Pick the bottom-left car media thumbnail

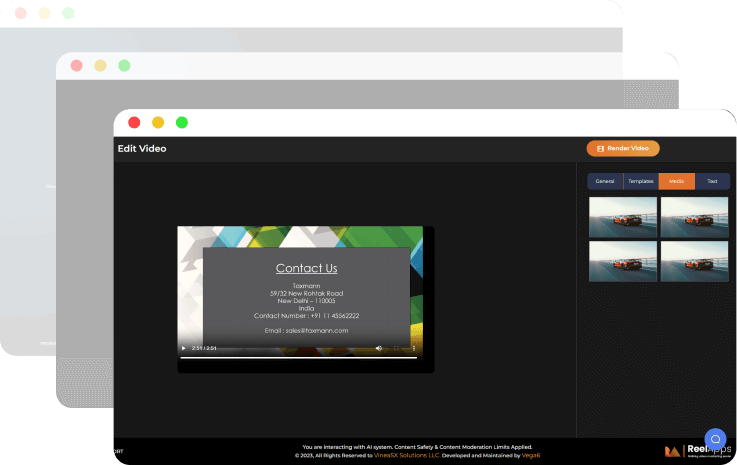coord(622,261)
